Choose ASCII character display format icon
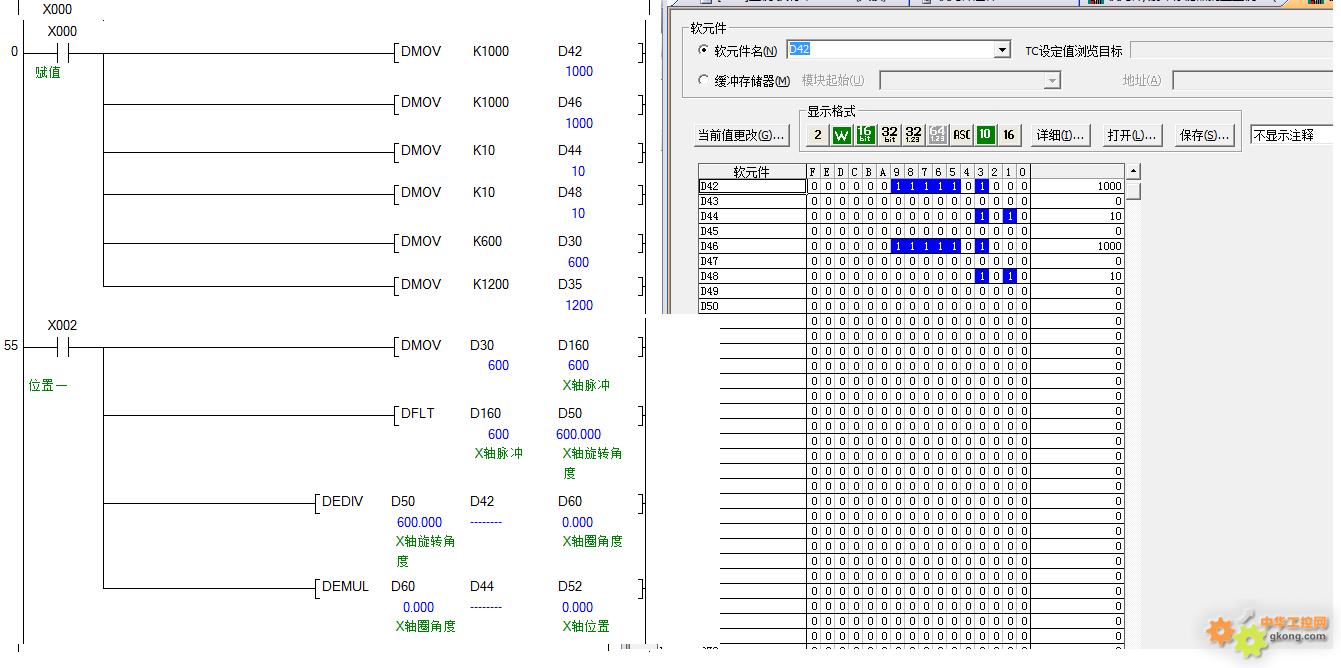1341x668 pixels. tap(961, 135)
